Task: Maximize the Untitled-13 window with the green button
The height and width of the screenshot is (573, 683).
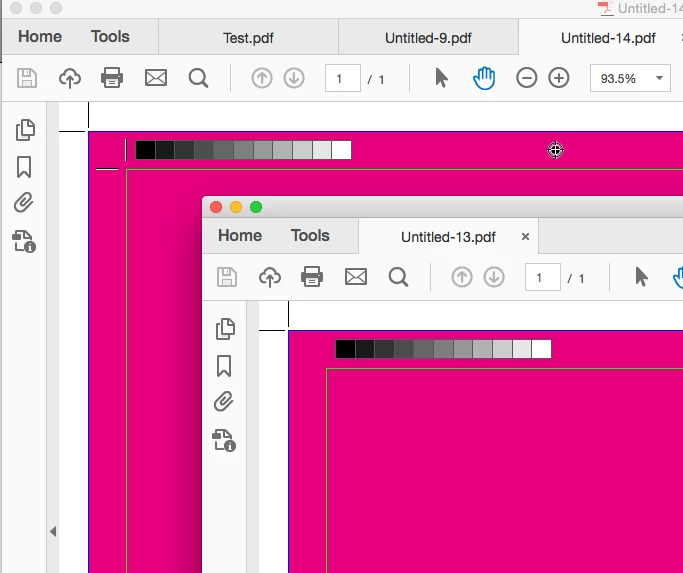Action: click(256, 207)
